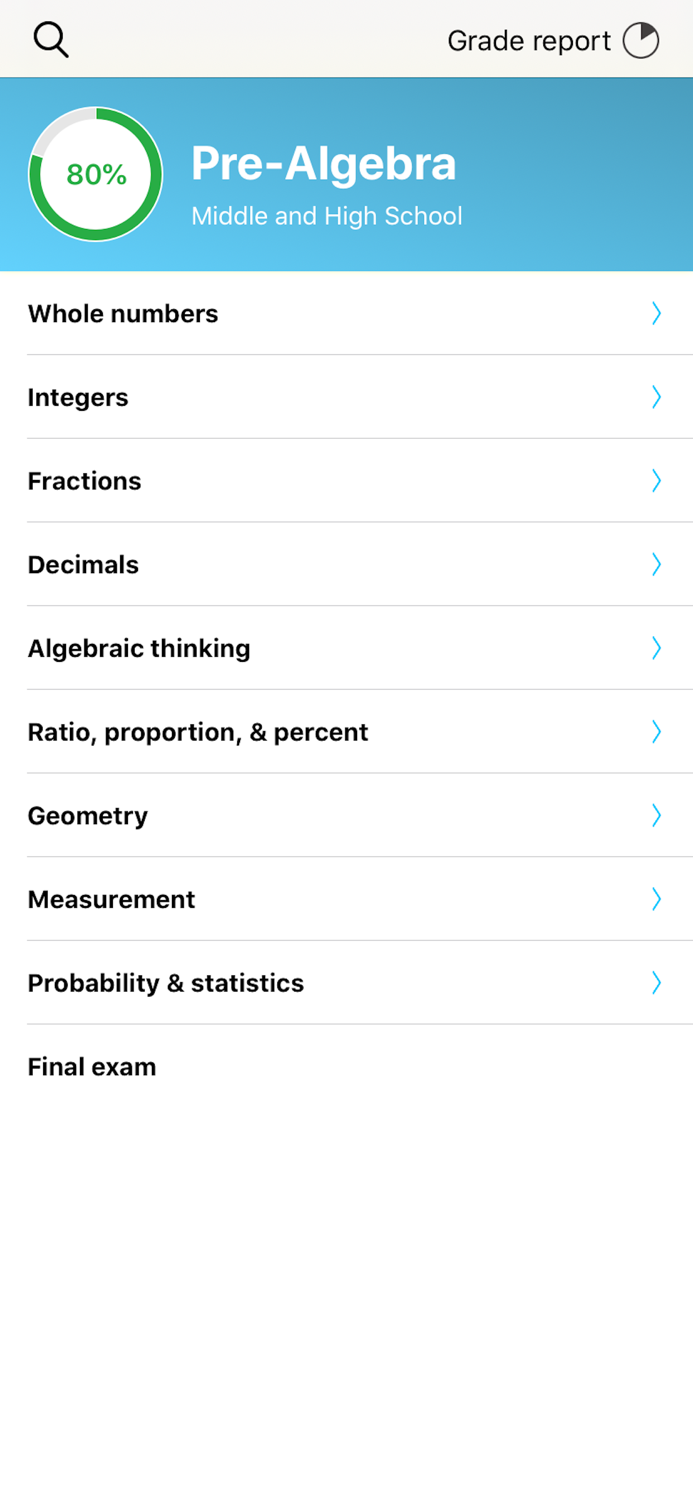Click the Pre-Algebra course title

324,162
